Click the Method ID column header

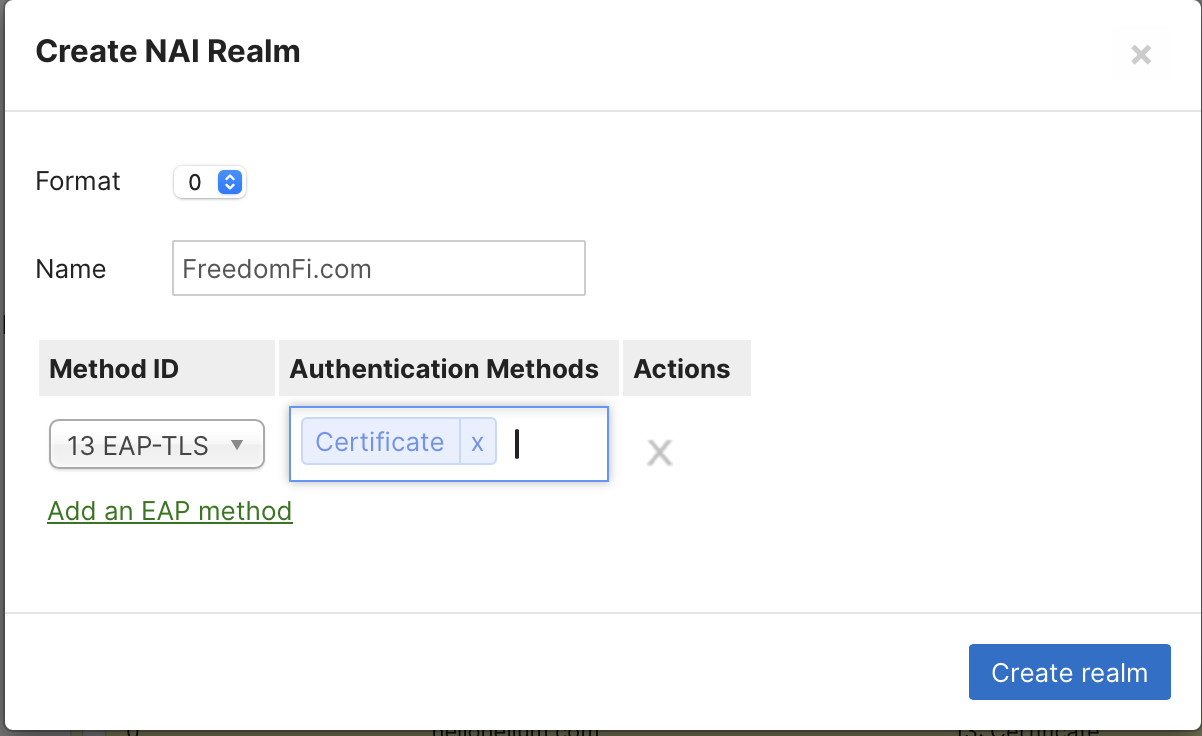[x=114, y=369]
